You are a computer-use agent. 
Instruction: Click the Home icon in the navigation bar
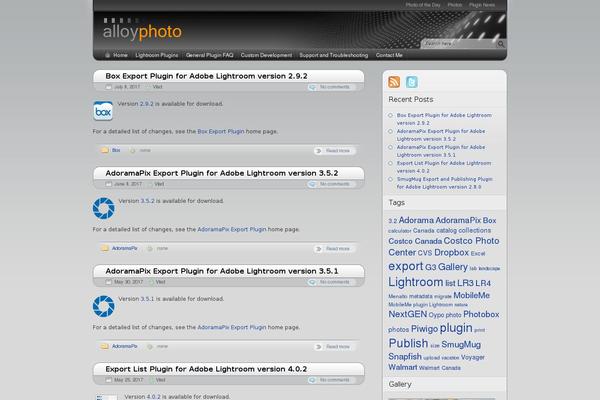(108, 55)
